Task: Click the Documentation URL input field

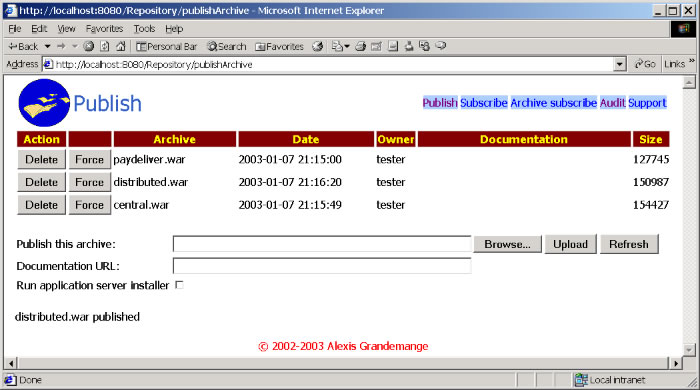Action: pos(322,266)
